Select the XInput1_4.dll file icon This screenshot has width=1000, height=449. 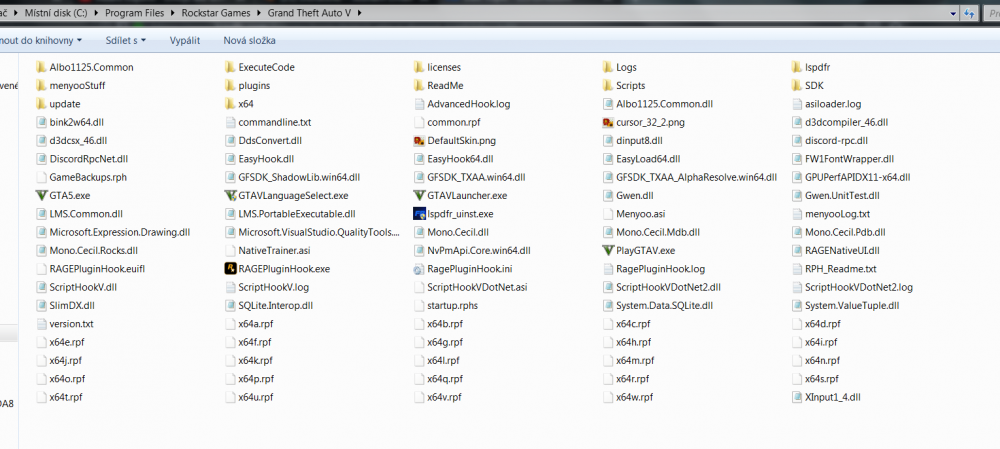point(797,397)
